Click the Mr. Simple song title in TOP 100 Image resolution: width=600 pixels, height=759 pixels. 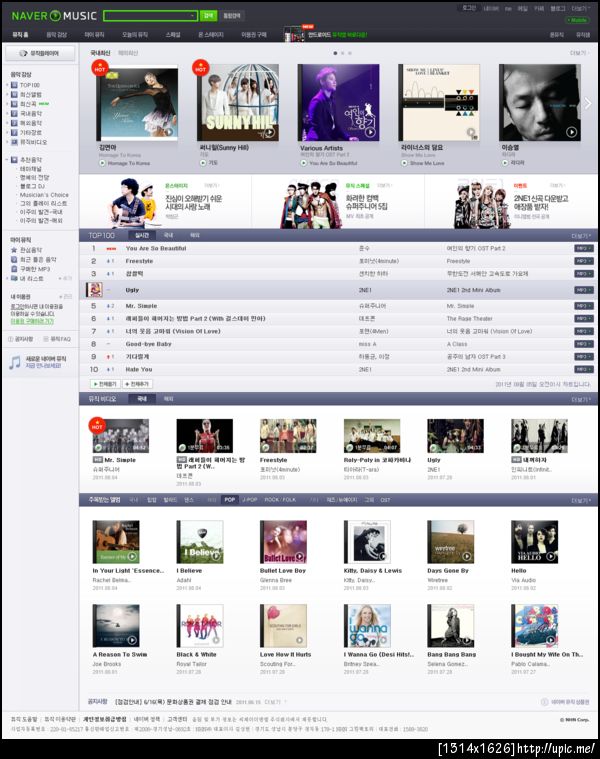tap(141, 306)
